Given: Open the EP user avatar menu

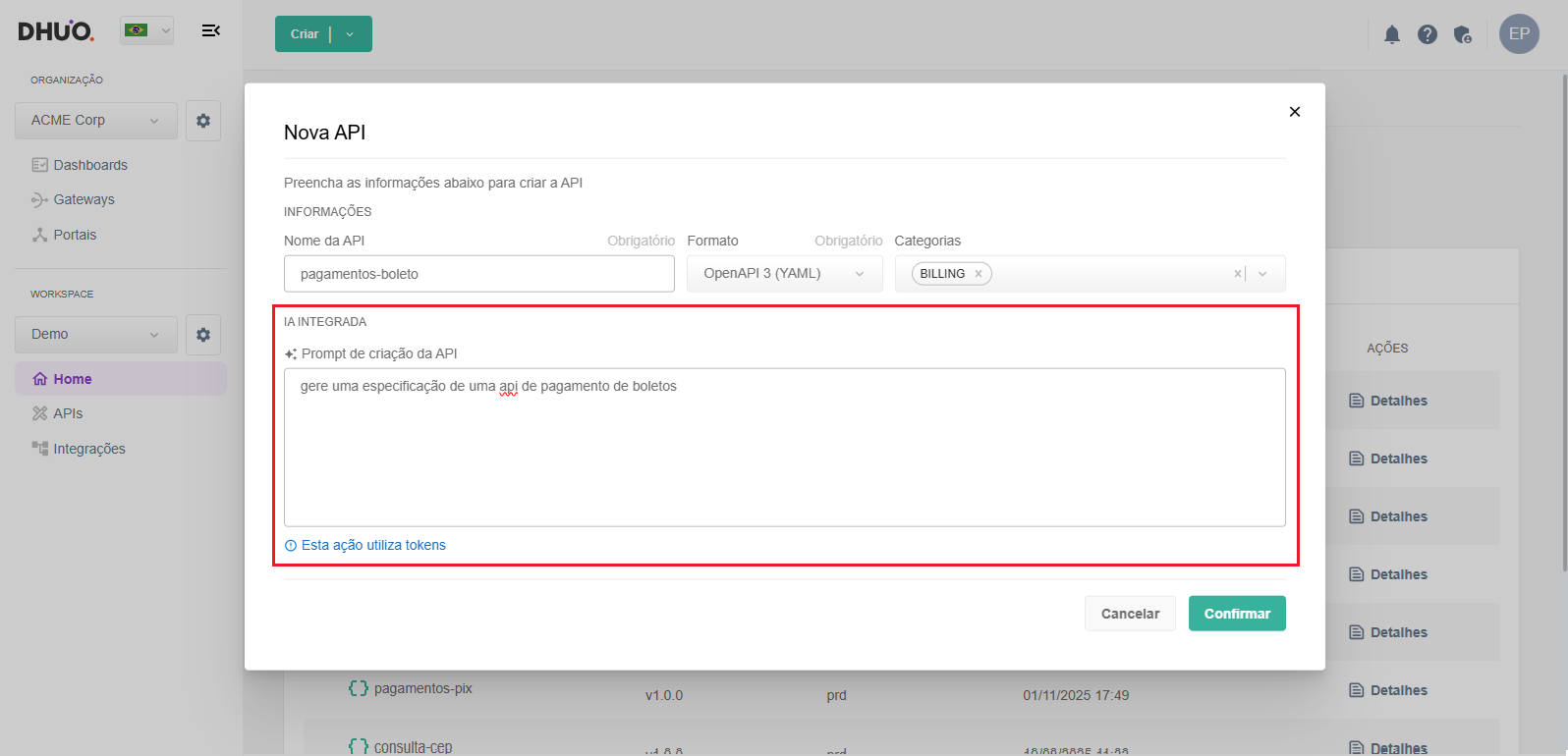Looking at the screenshot, I should 1518,33.
